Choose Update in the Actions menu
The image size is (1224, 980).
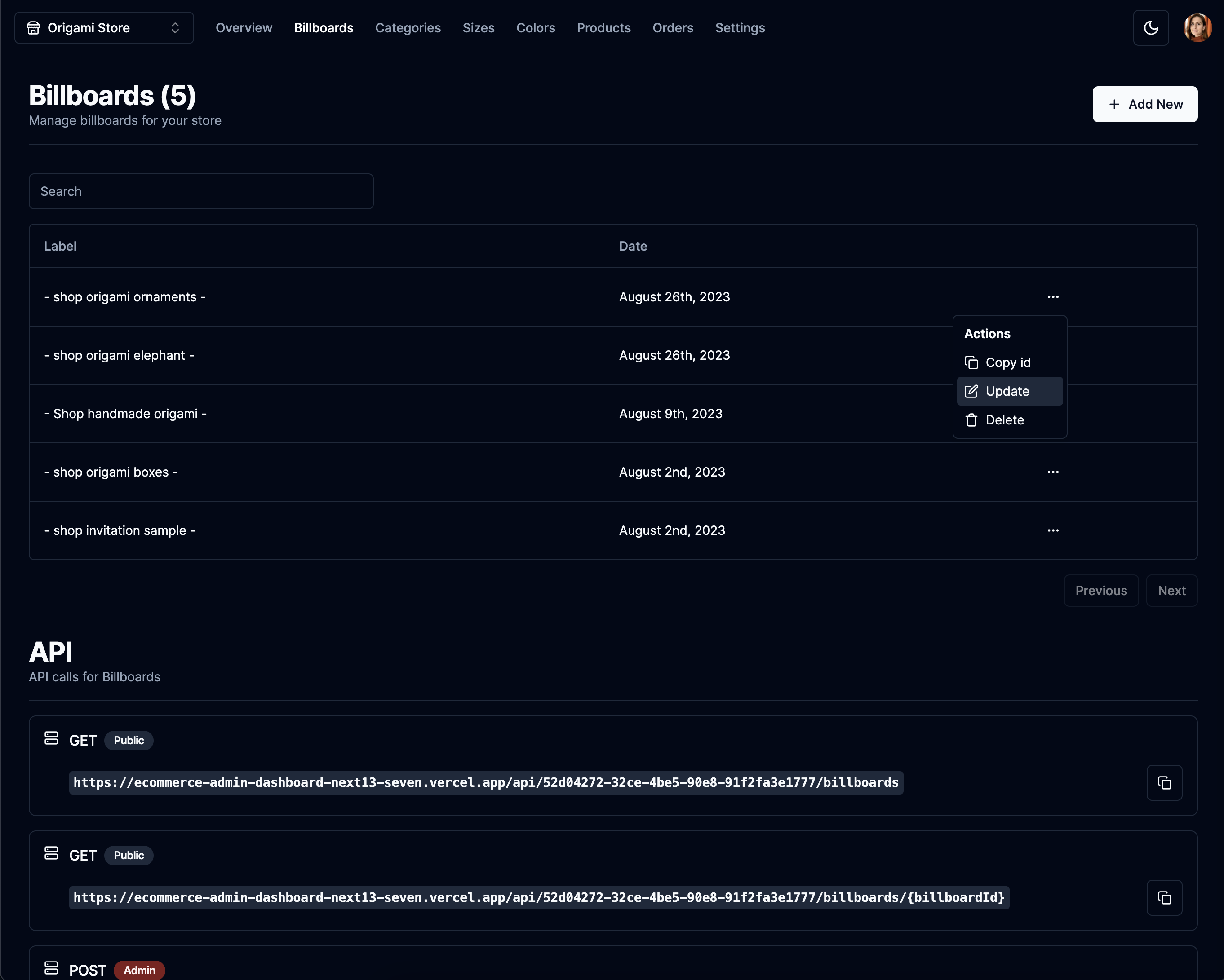tap(1008, 392)
